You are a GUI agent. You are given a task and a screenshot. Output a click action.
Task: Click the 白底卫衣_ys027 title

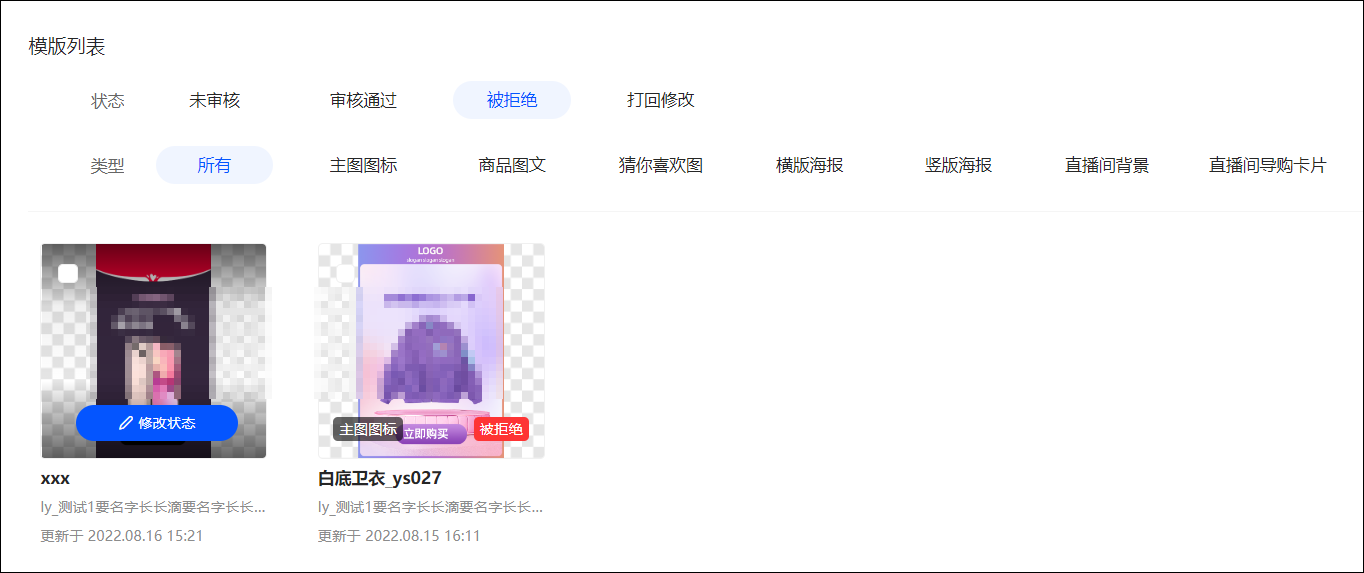coord(380,478)
